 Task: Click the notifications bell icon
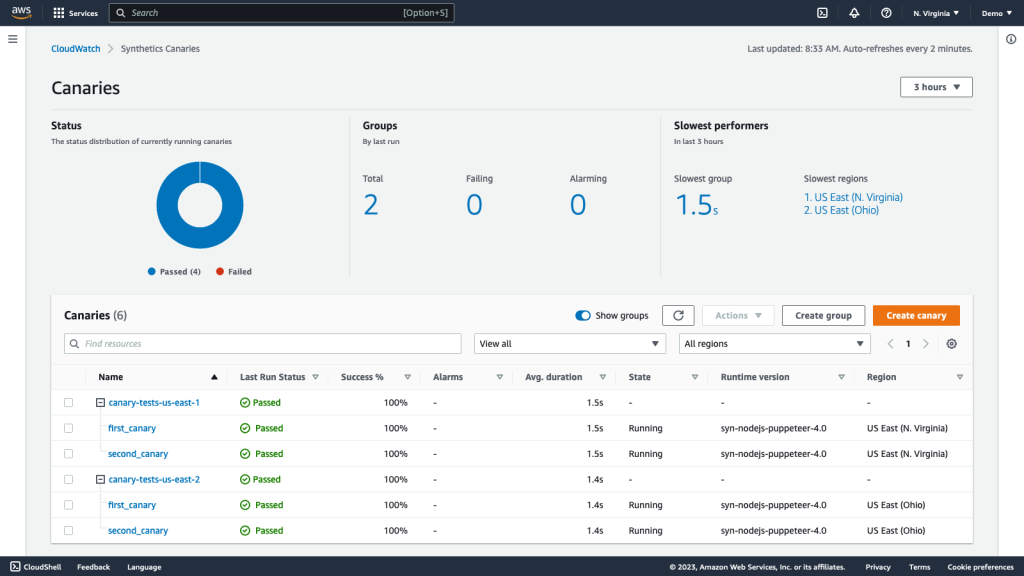click(855, 13)
